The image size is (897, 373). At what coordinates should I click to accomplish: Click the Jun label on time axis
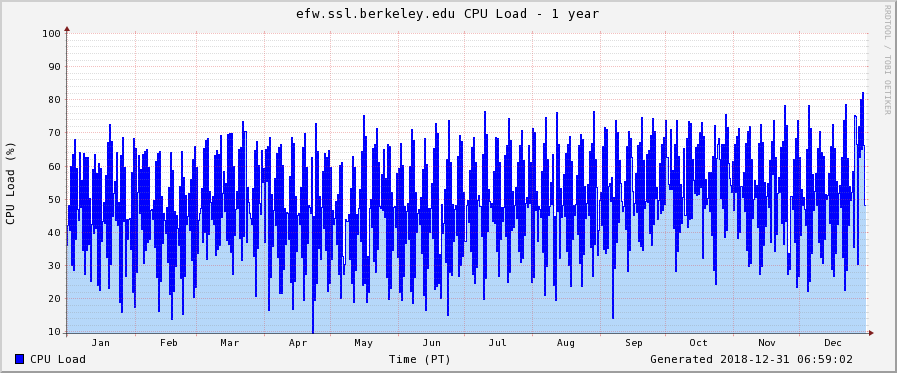[431, 343]
